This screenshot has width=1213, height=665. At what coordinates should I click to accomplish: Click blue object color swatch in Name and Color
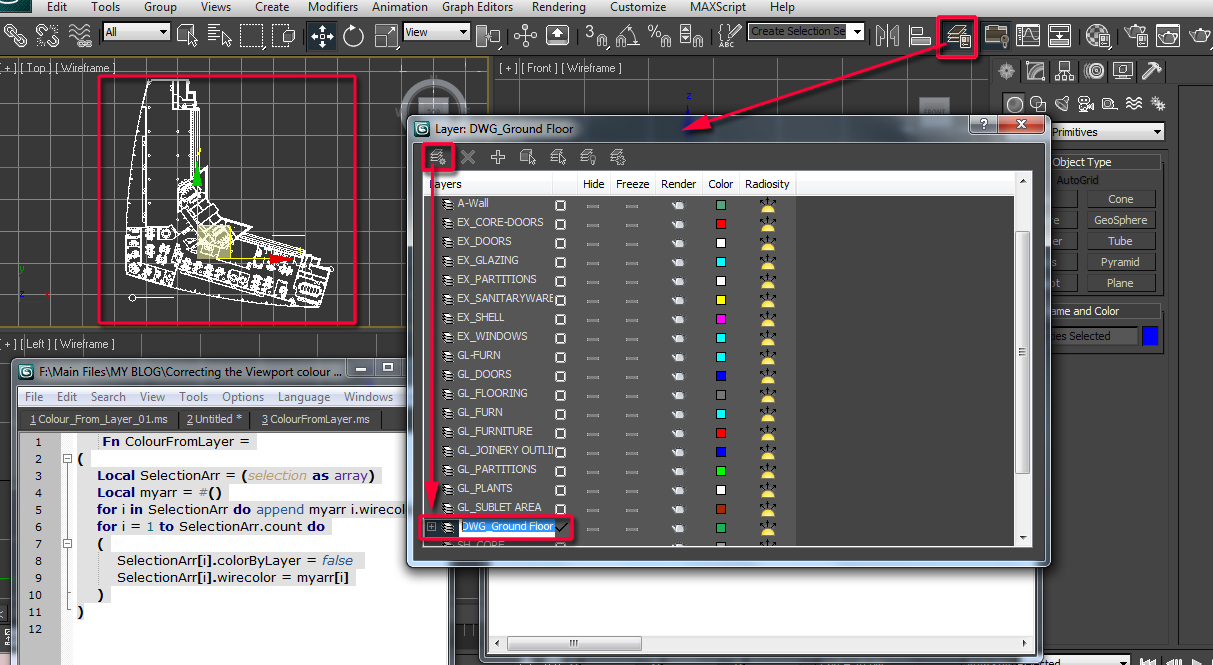[x=1150, y=337]
